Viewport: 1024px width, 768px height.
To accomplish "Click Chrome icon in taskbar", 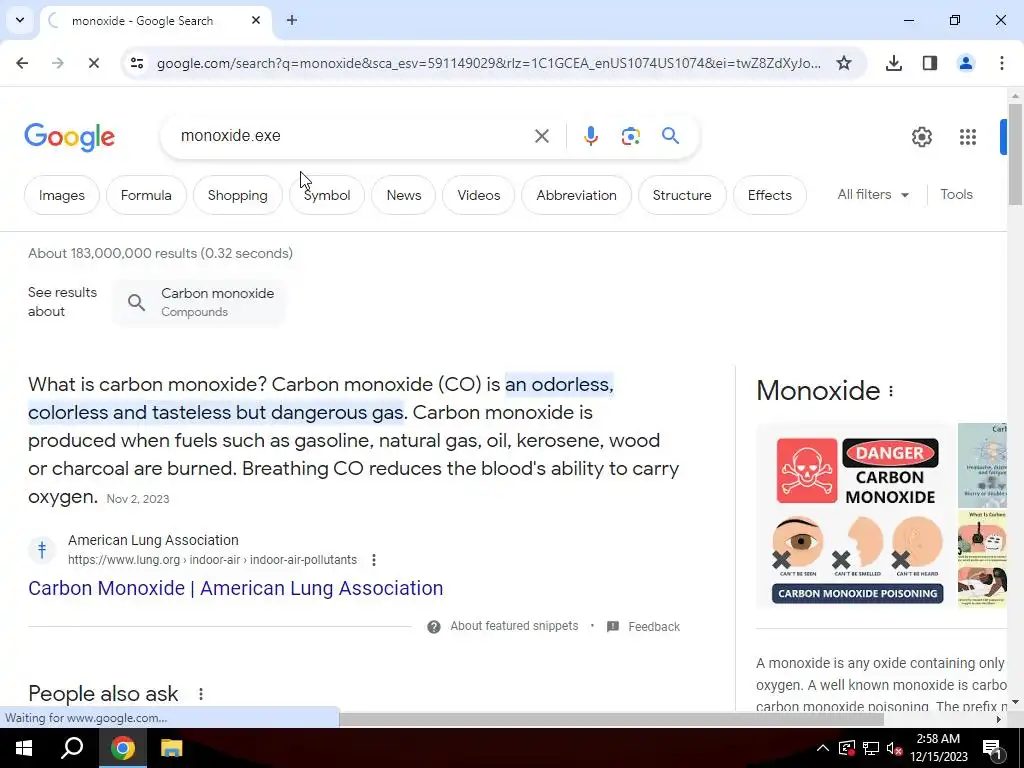I will pos(122,748).
